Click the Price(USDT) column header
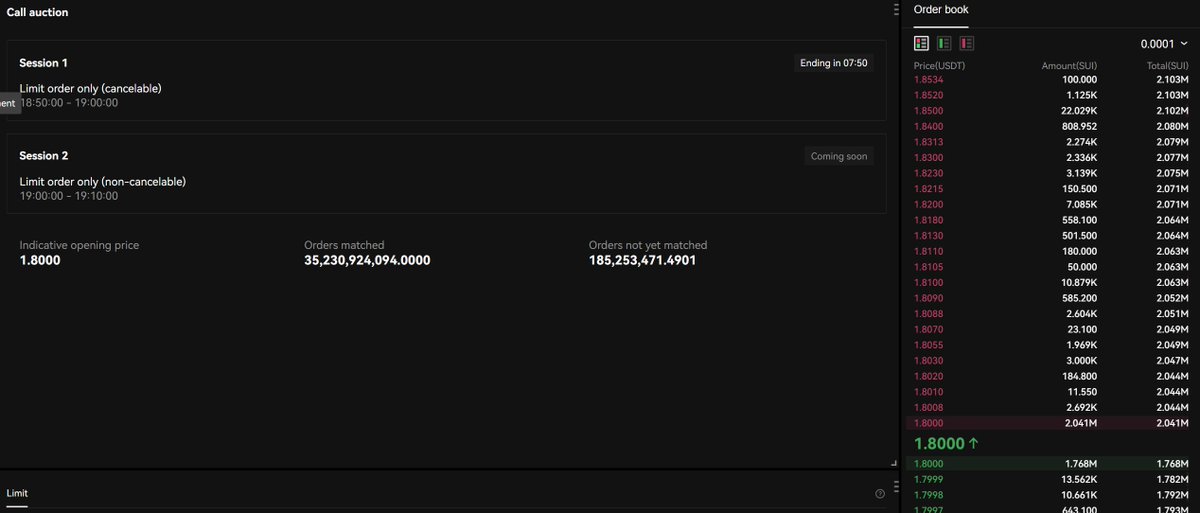The height and width of the screenshot is (513, 1200). (940, 65)
